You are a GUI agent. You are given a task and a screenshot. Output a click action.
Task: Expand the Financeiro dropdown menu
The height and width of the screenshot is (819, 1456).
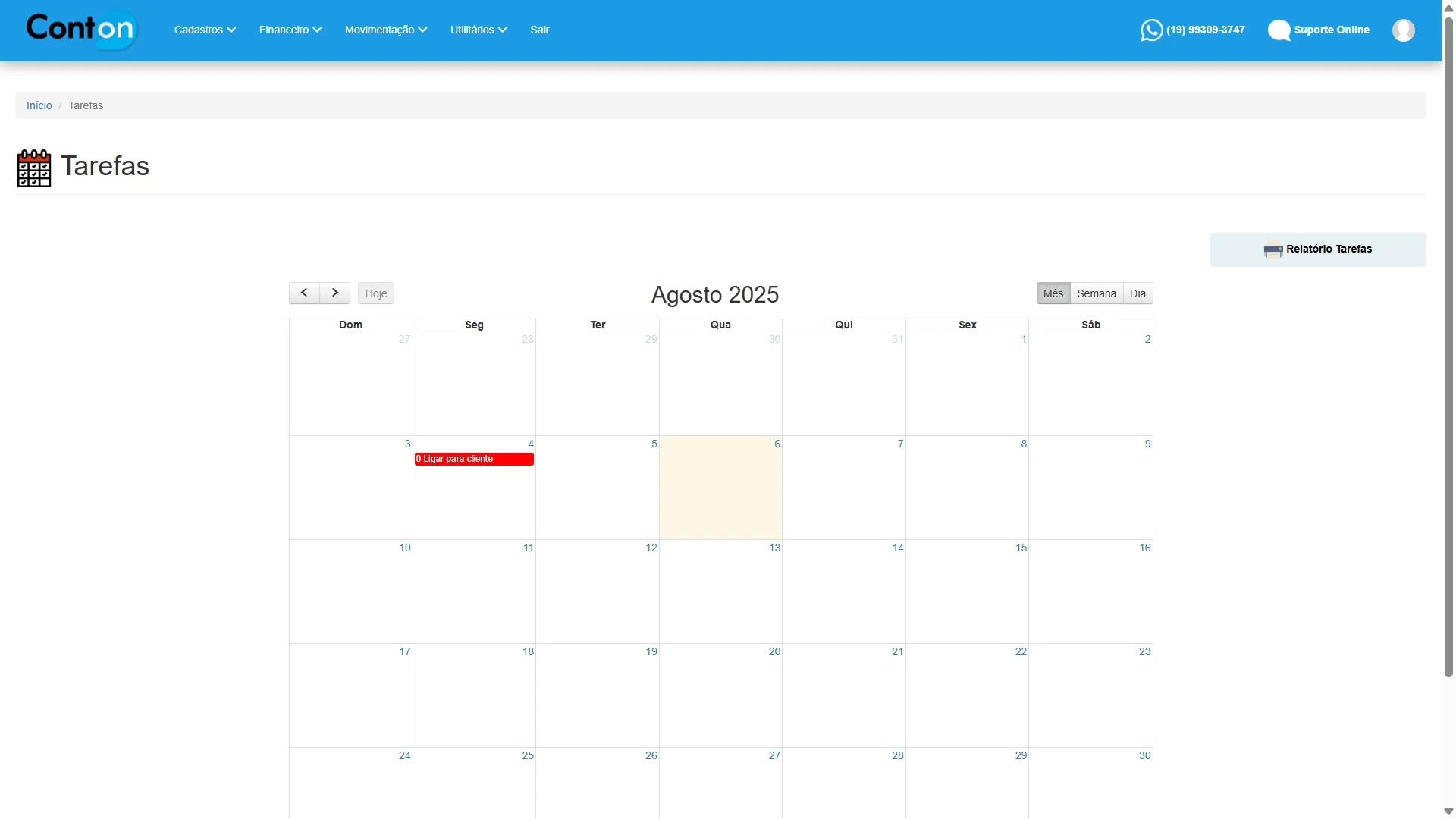290,30
